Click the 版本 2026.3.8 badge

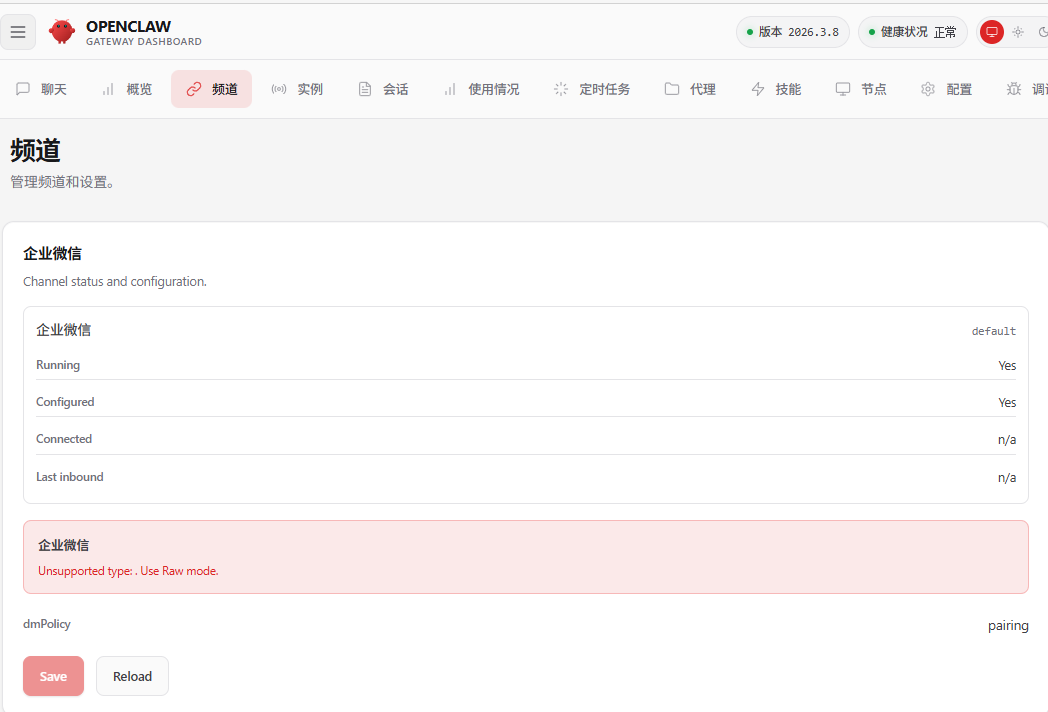(x=793, y=32)
